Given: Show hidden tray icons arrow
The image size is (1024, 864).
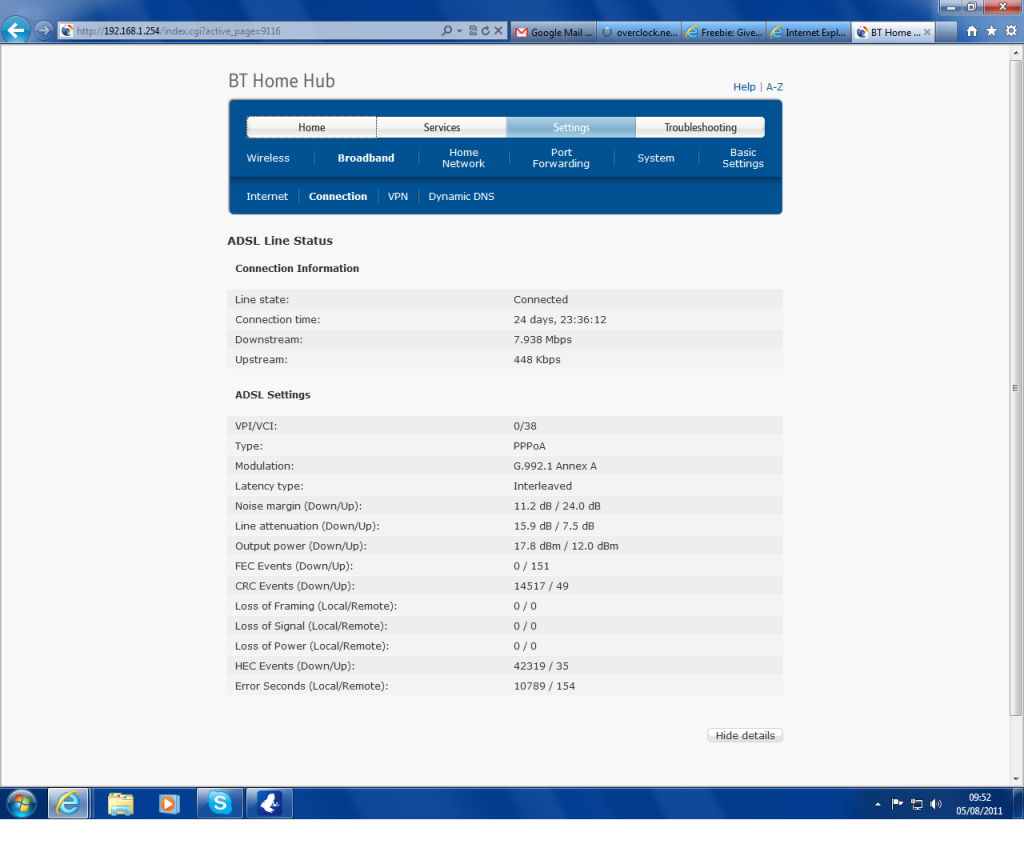Looking at the screenshot, I should coord(878,804).
